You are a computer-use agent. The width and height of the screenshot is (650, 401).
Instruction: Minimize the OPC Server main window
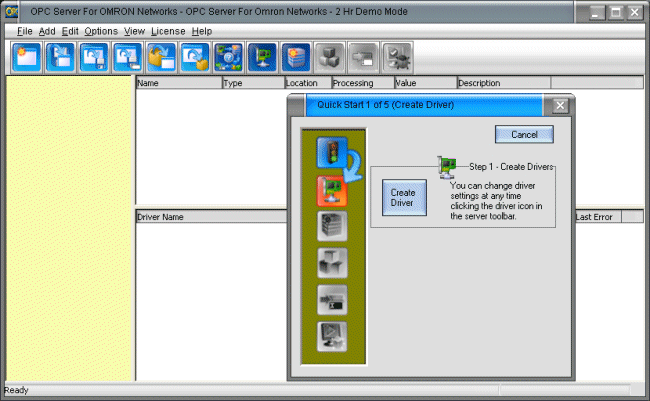597,12
